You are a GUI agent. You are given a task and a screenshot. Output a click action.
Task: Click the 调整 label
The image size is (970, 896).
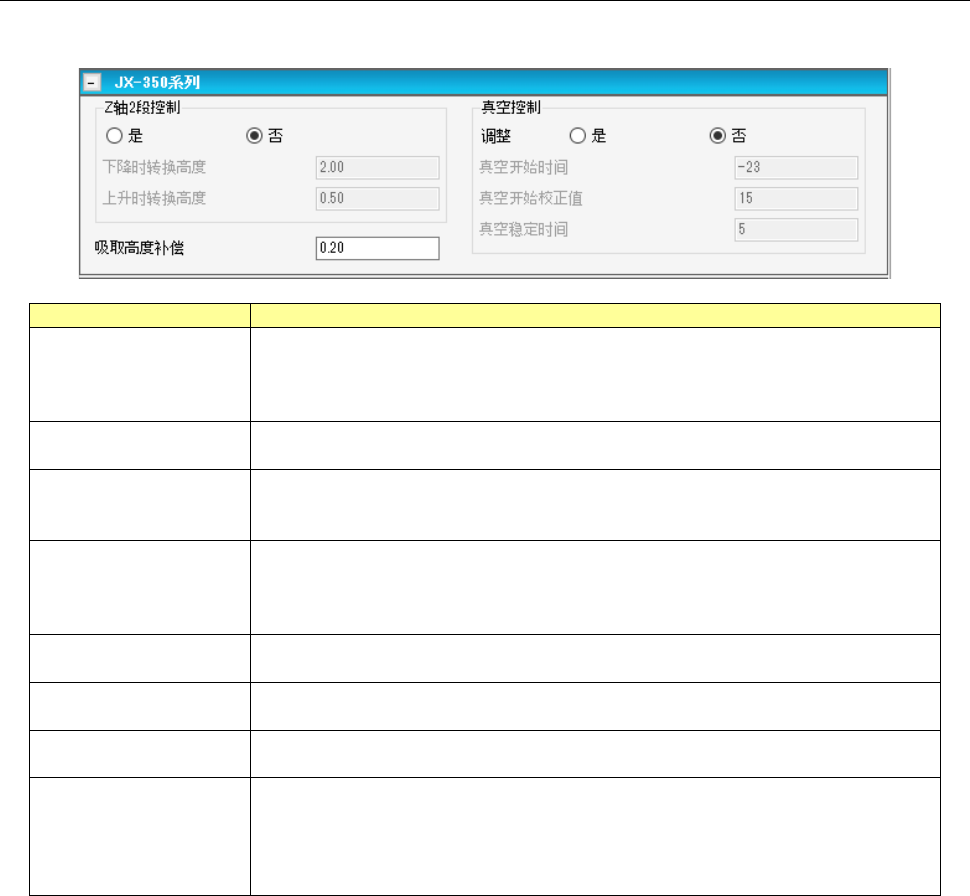(x=496, y=136)
